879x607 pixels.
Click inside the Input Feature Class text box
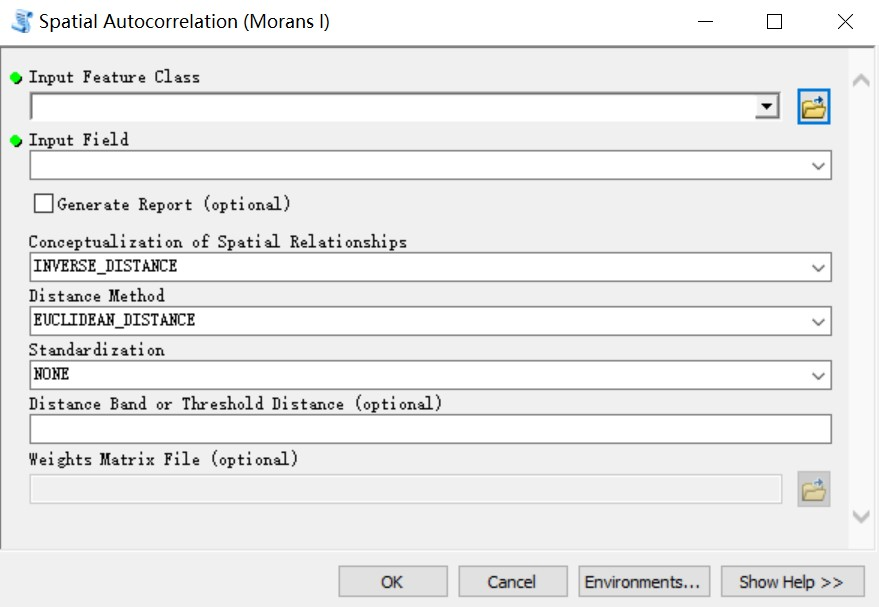click(x=392, y=106)
